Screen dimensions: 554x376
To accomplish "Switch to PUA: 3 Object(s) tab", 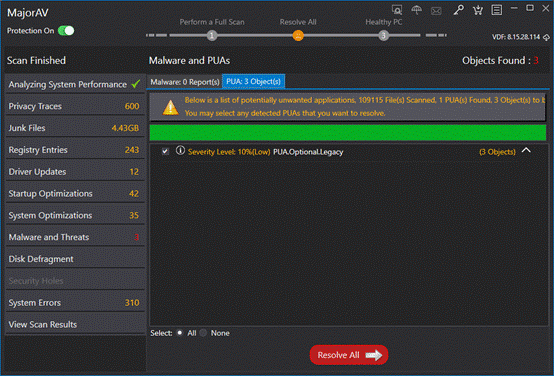I will point(253,82).
